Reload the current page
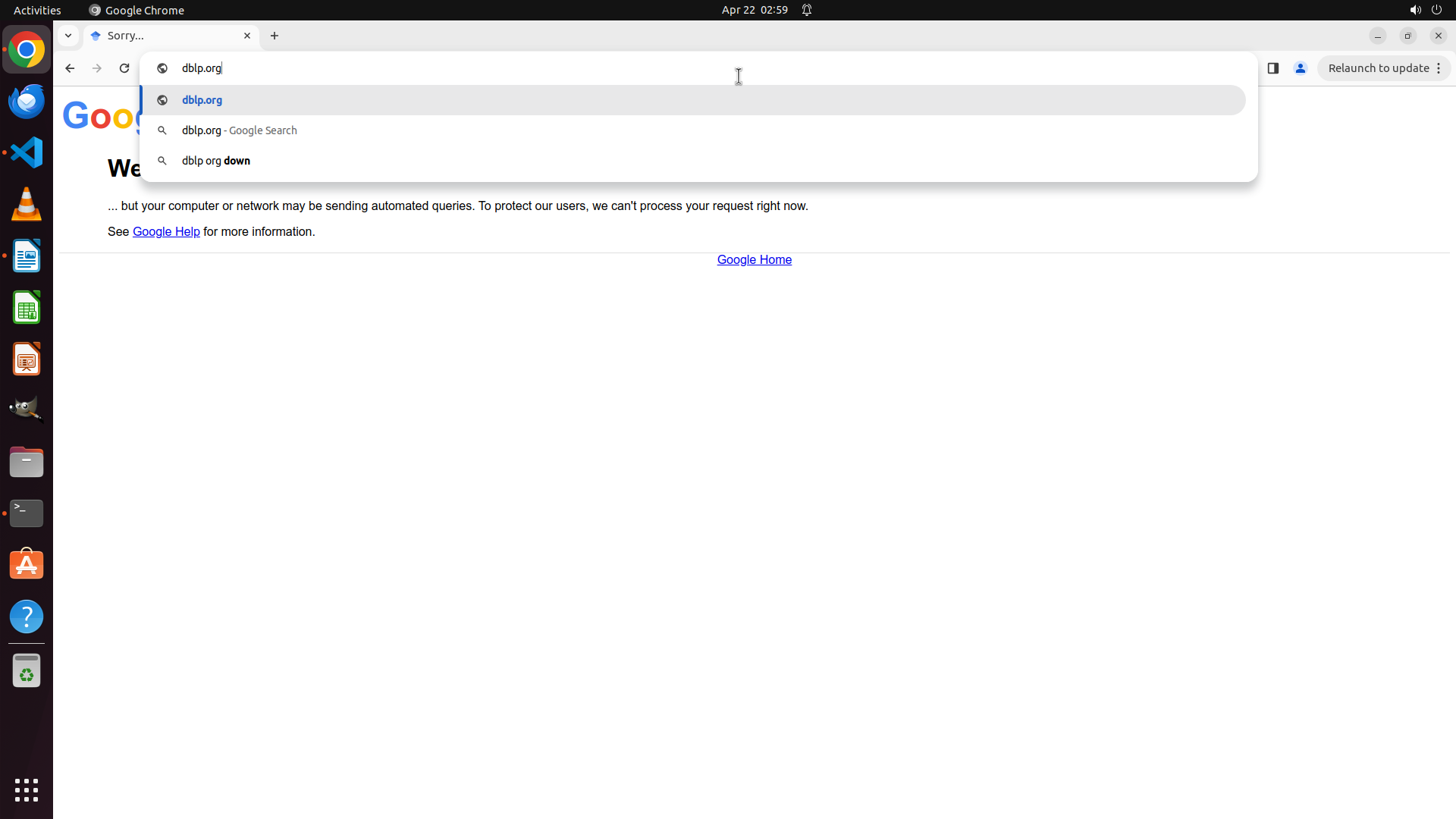 click(124, 68)
